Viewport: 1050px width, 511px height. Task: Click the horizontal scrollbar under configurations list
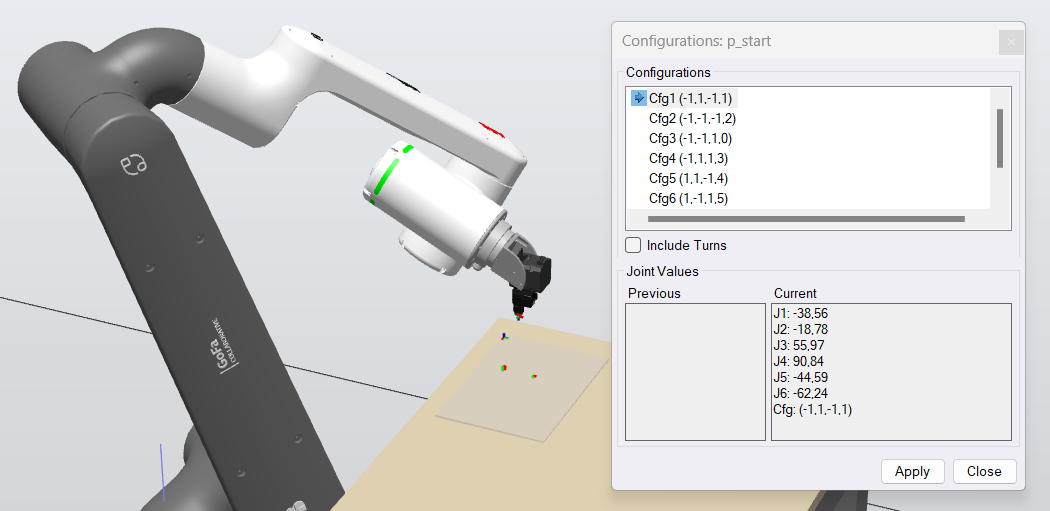coord(805,218)
